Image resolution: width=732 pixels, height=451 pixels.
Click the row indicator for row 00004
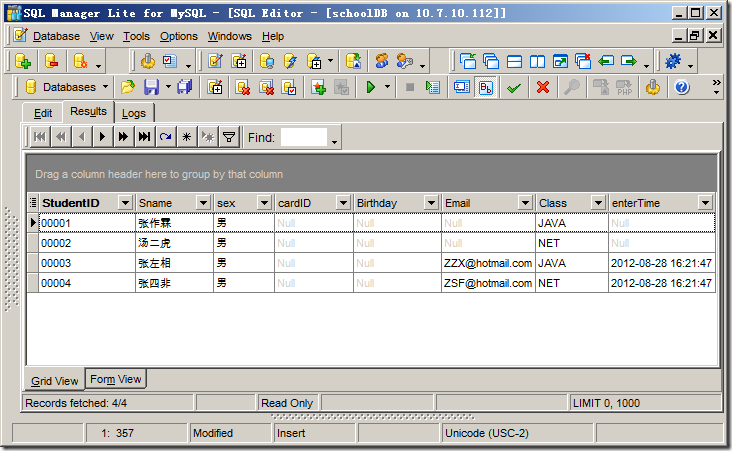33,283
